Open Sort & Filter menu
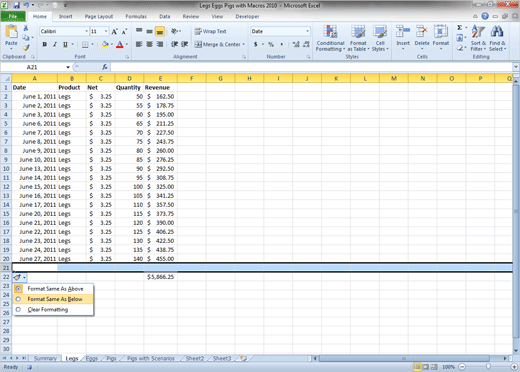 coord(478,39)
